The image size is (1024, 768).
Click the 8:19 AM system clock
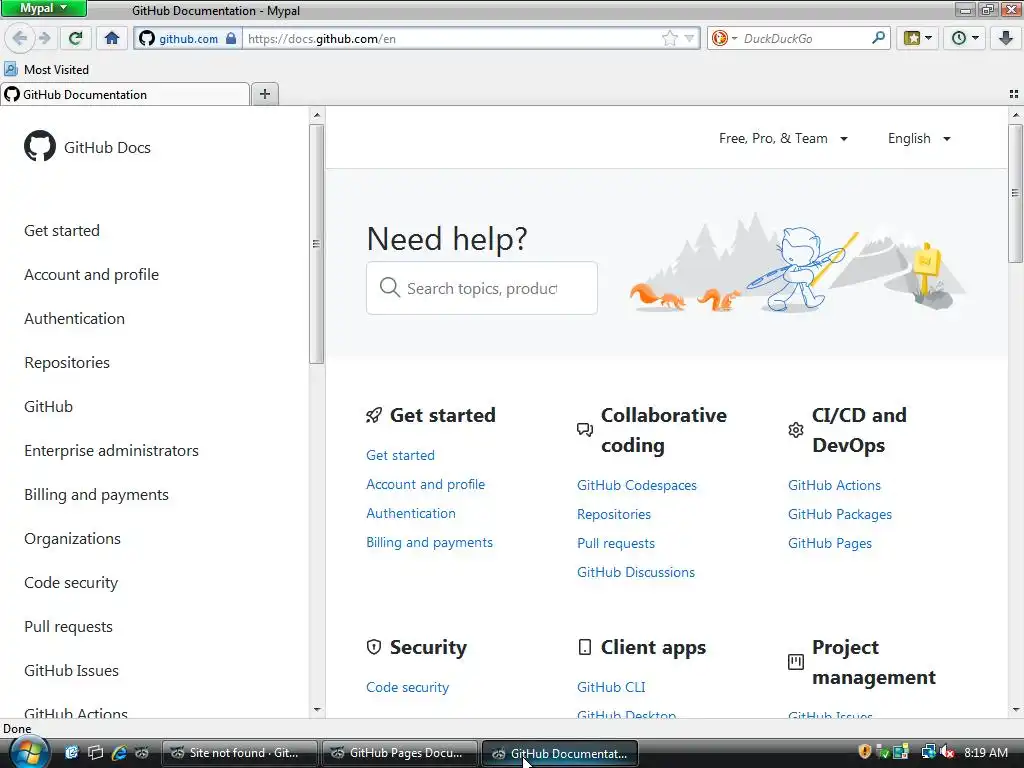coord(985,752)
